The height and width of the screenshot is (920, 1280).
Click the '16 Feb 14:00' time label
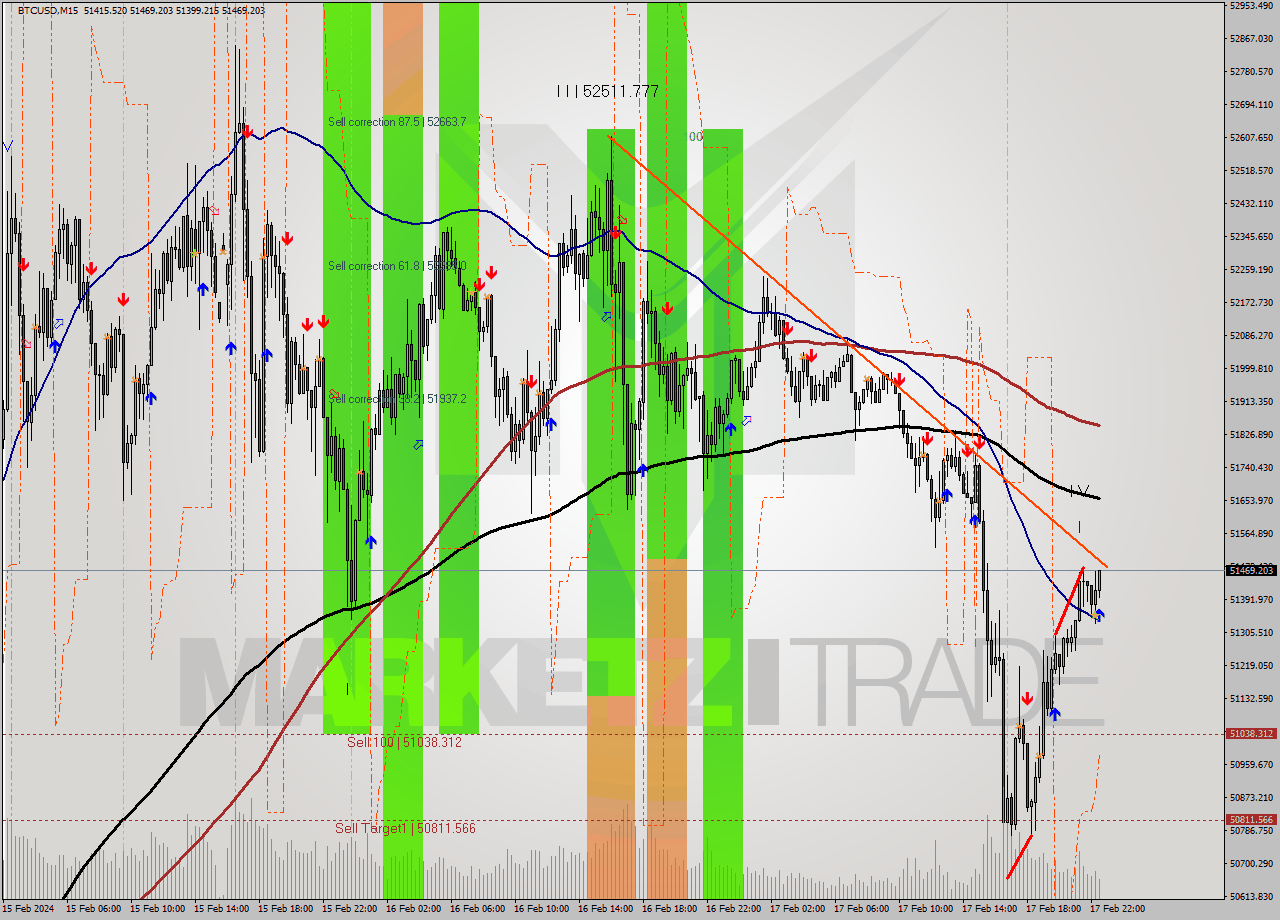605,910
